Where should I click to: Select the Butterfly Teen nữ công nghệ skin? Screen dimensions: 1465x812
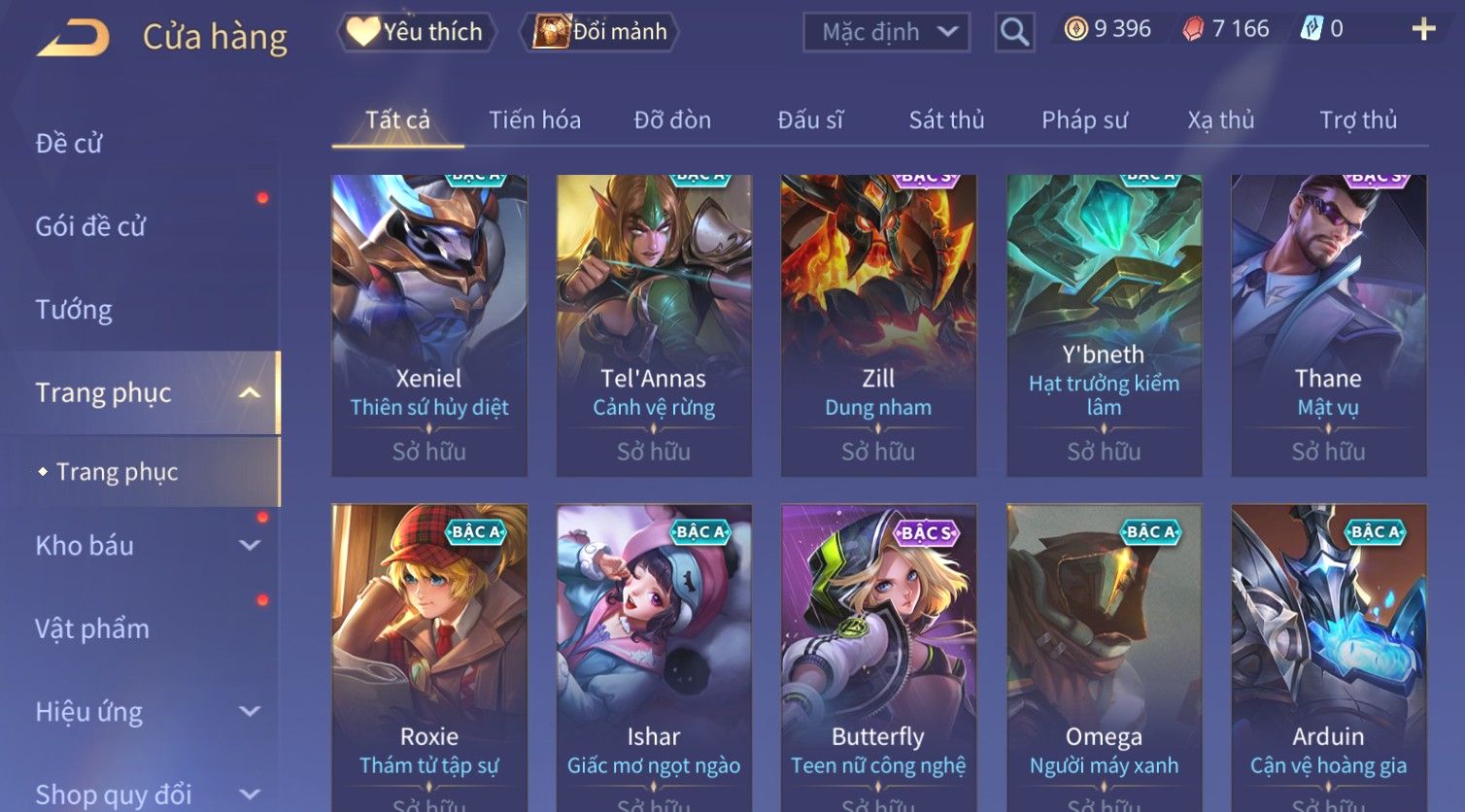pos(878,658)
